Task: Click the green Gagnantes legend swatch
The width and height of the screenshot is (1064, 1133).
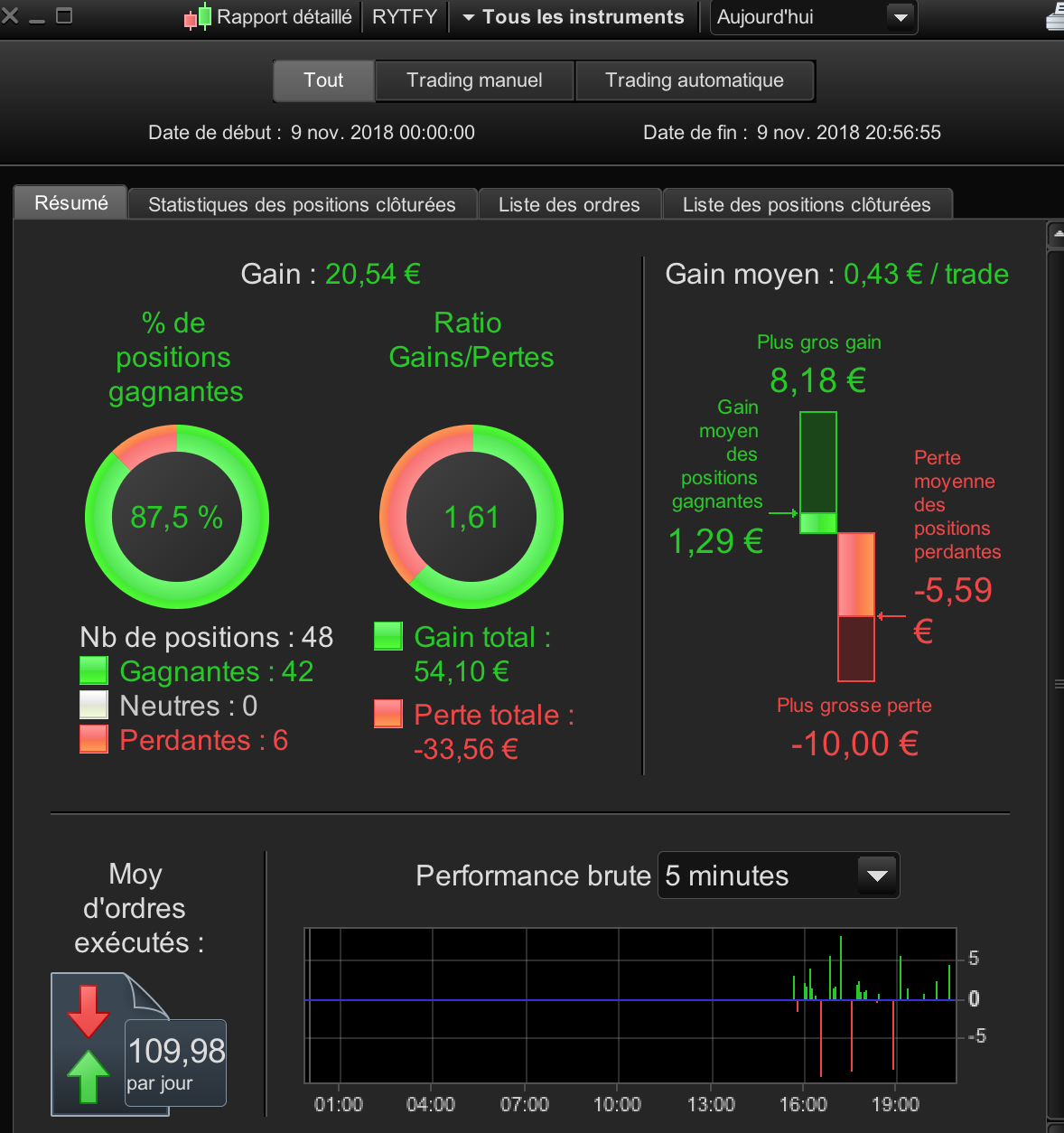Action: click(94, 670)
